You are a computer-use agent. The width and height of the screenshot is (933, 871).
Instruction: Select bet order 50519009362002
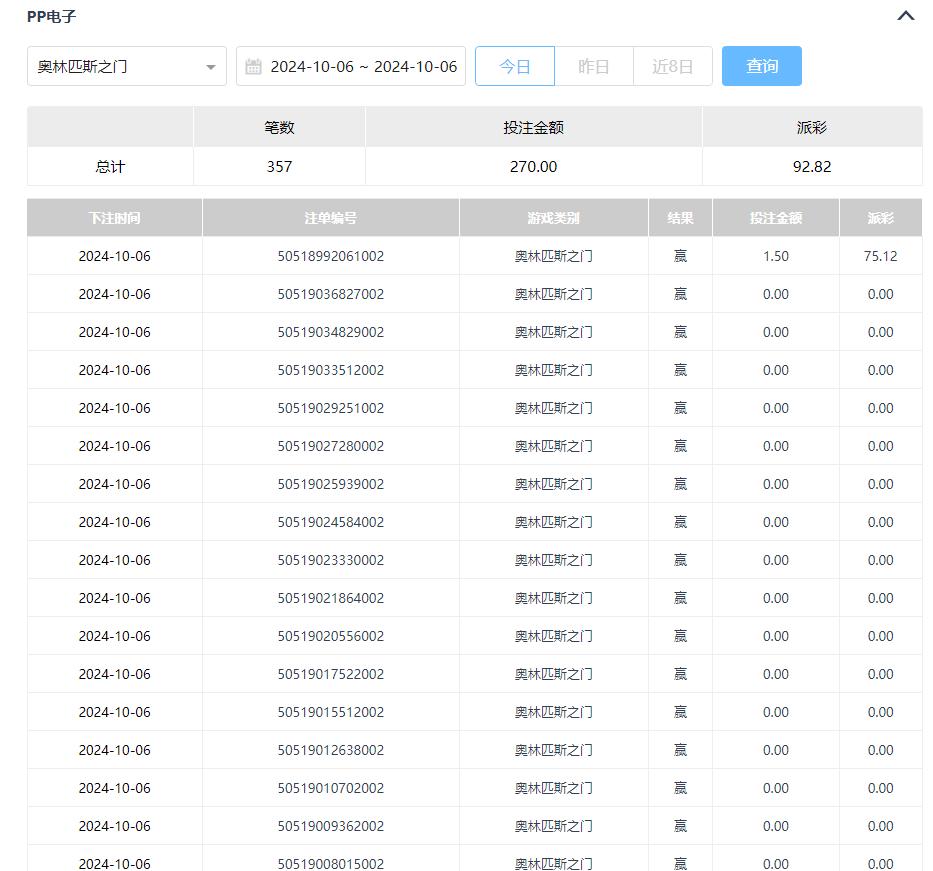click(x=330, y=826)
